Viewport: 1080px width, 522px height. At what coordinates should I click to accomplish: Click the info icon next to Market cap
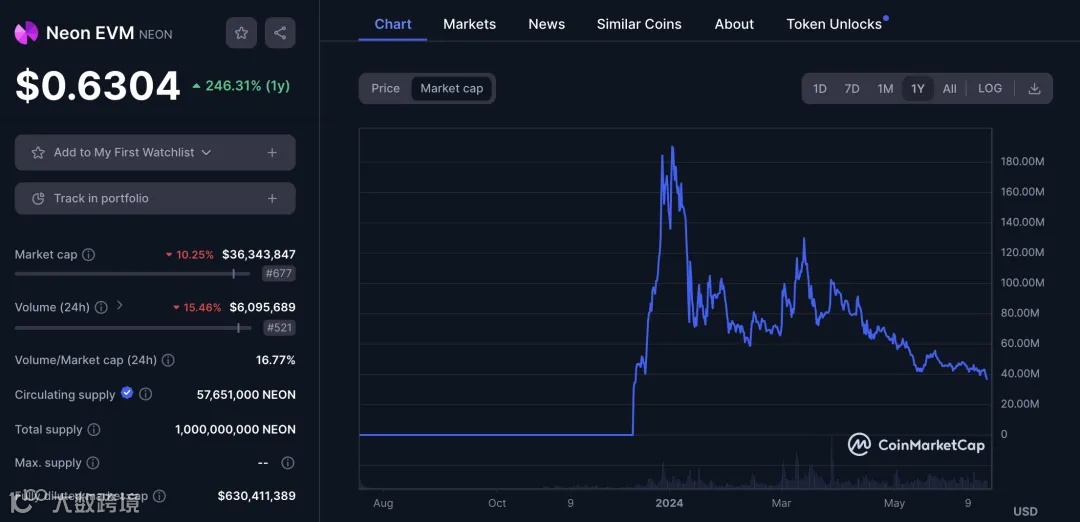88,254
